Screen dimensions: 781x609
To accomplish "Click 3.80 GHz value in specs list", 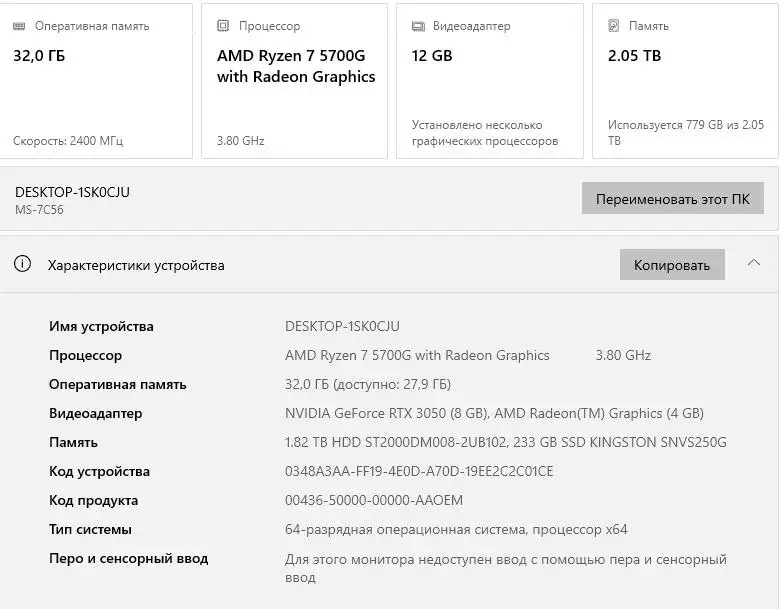I will pyautogui.click(x=623, y=355).
